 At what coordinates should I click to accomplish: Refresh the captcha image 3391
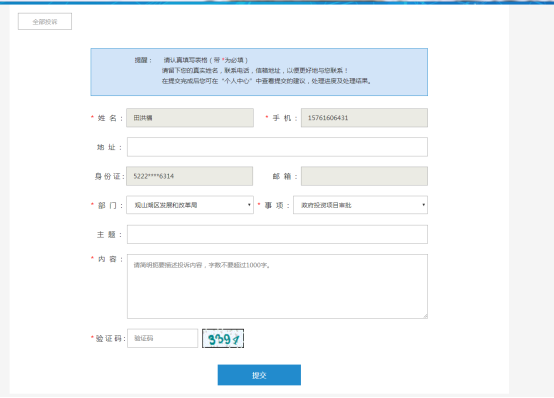click(223, 339)
